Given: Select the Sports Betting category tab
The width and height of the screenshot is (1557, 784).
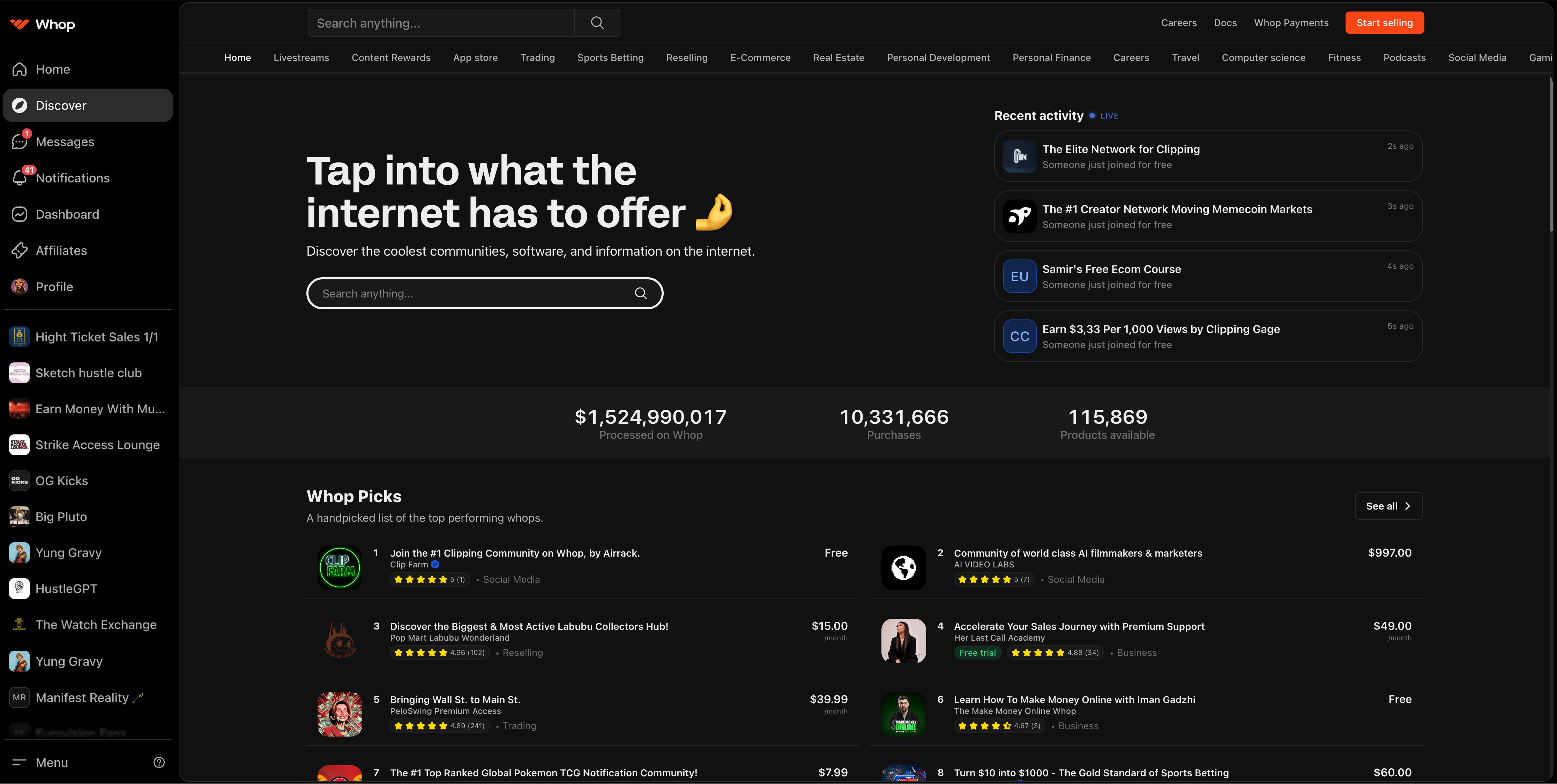Looking at the screenshot, I should click(x=610, y=58).
